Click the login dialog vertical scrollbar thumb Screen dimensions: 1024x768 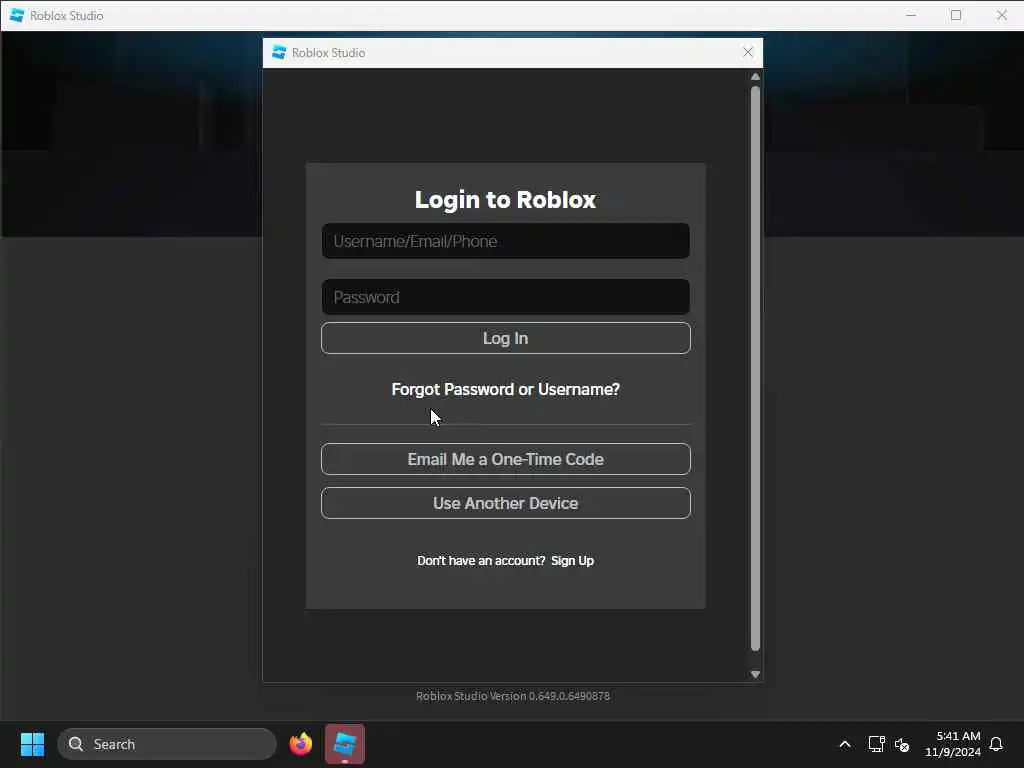pyautogui.click(x=755, y=368)
